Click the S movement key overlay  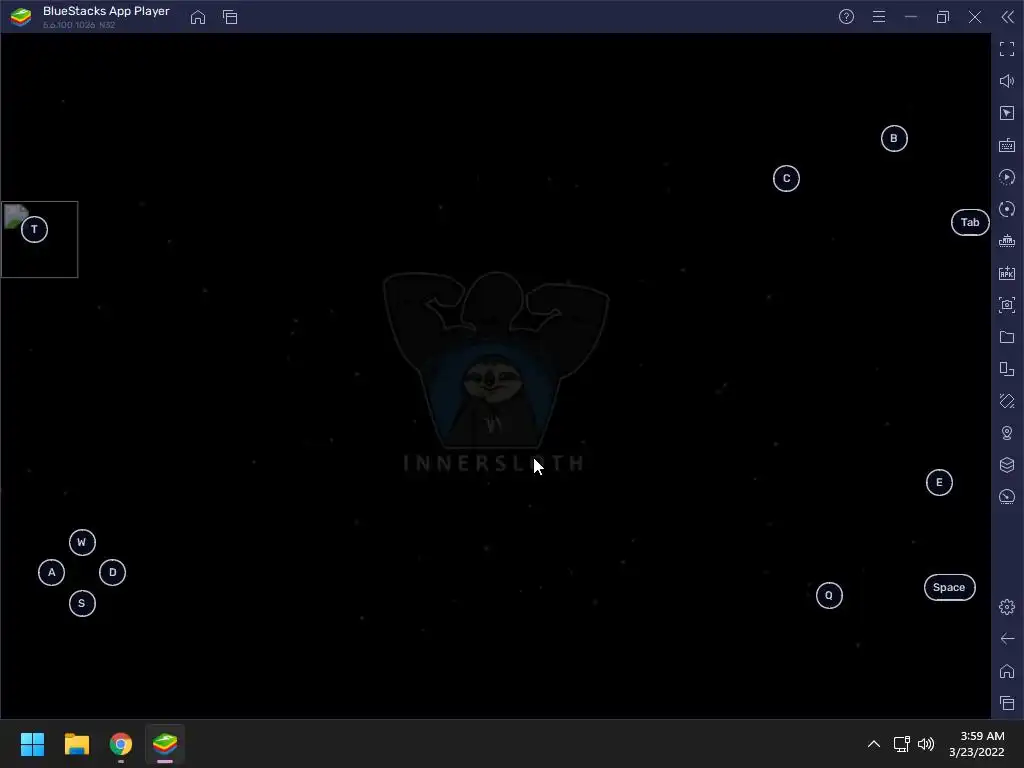(x=82, y=603)
